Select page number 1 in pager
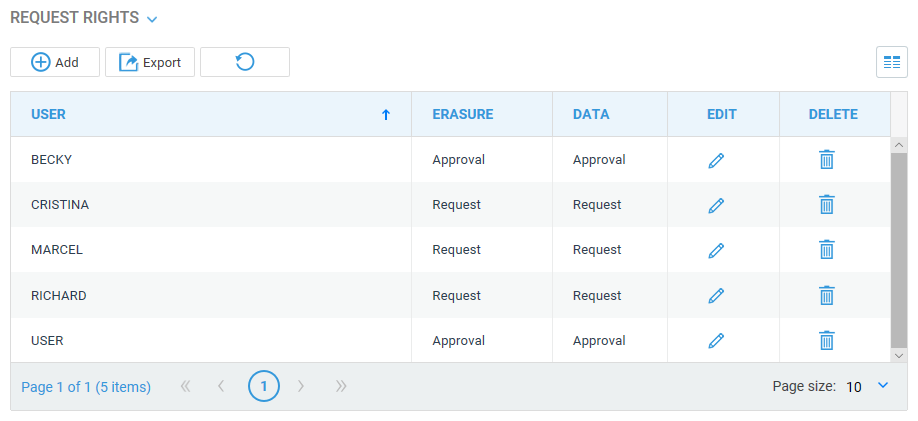The image size is (918, 421). [x=263, y=386]
